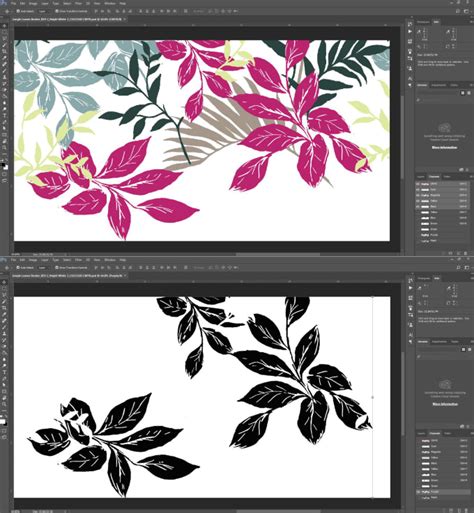Open Auto-Select Layer dropdown in bottom window
The image size is (474, 513).
point(43,268)
